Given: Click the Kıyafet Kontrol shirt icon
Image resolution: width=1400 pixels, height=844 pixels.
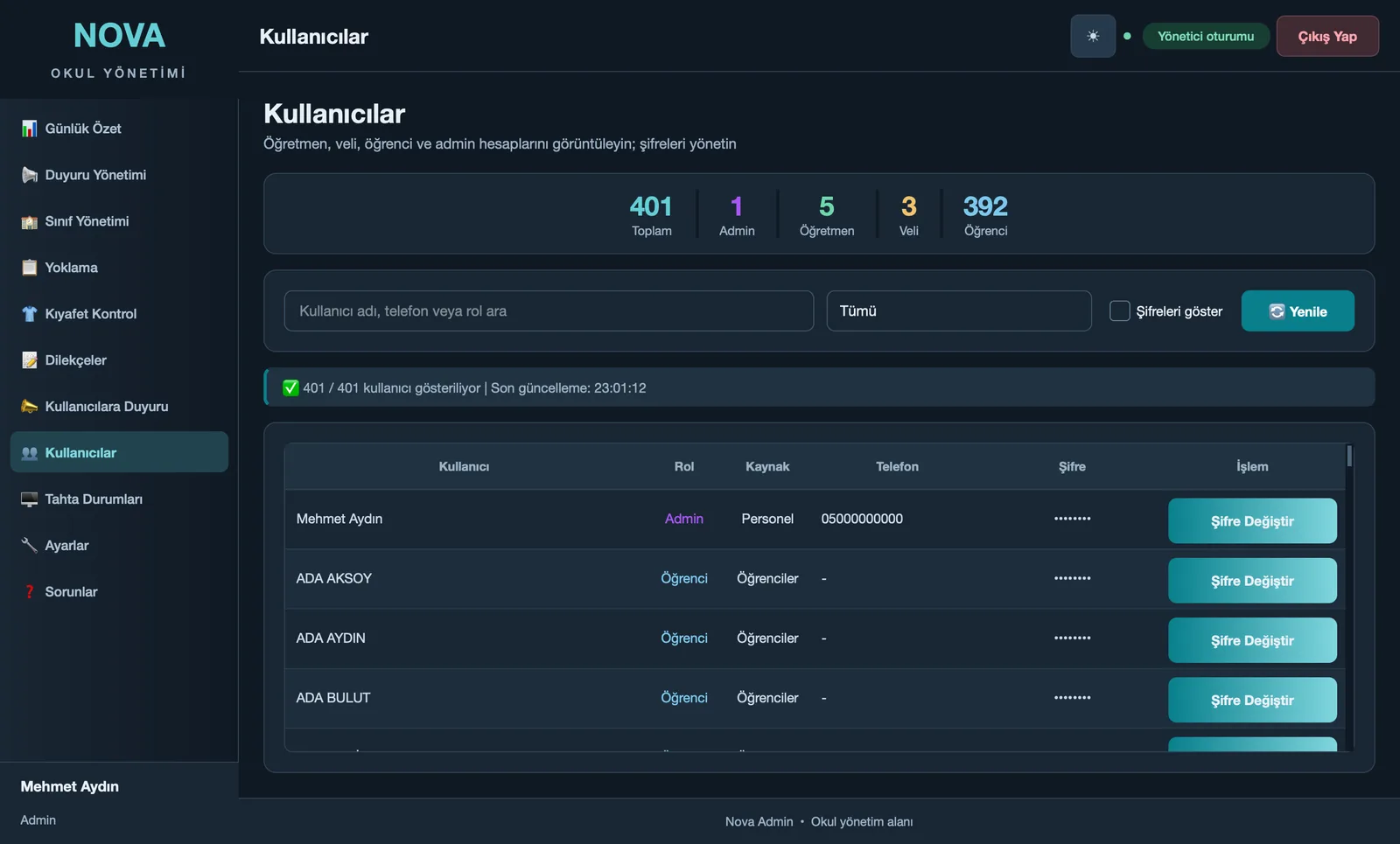Looking at the screenshot, I should point(29,314).
